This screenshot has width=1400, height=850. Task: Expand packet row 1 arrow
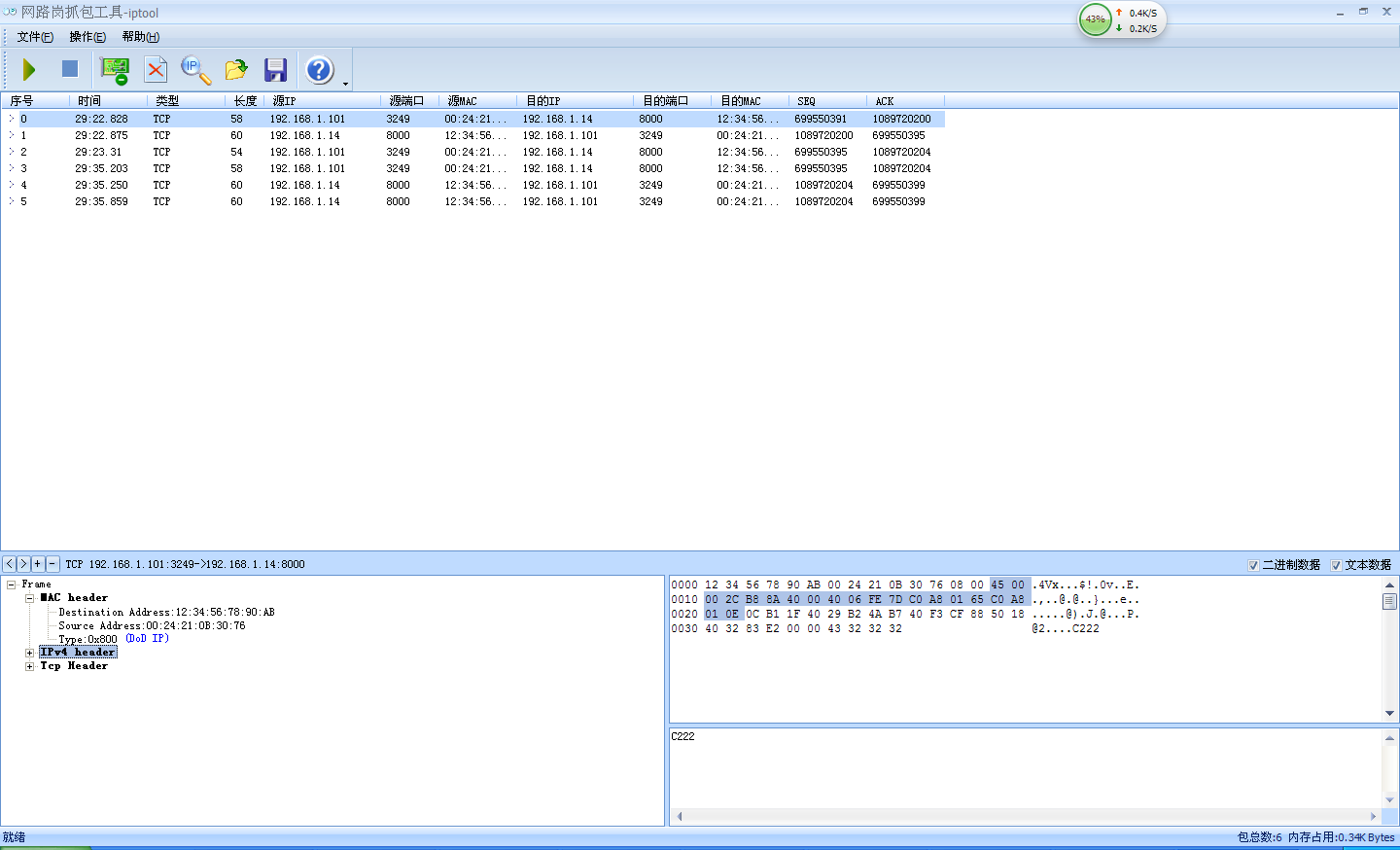tap(12, 135)
